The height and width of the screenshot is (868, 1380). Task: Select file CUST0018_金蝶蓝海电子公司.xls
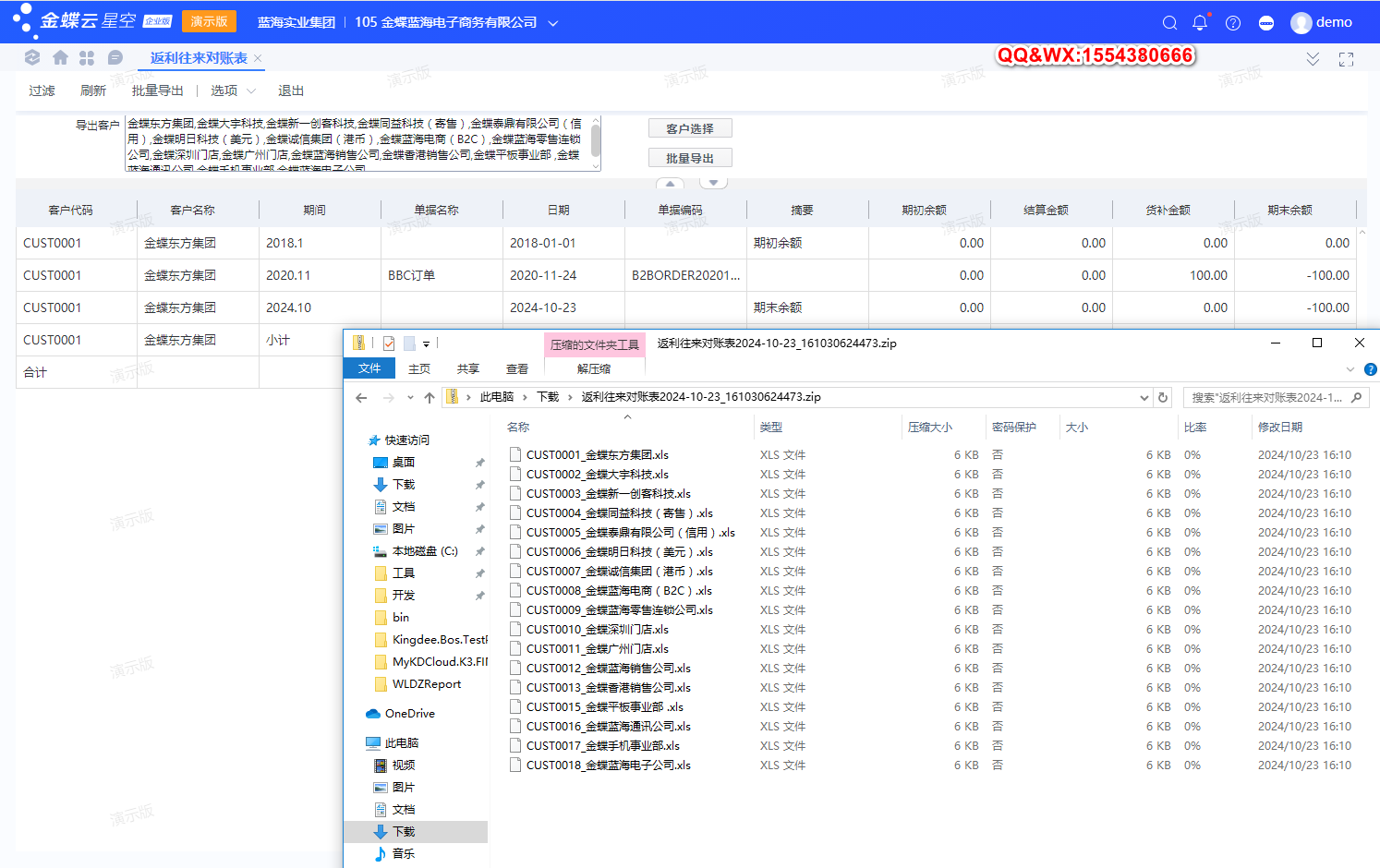609,766
